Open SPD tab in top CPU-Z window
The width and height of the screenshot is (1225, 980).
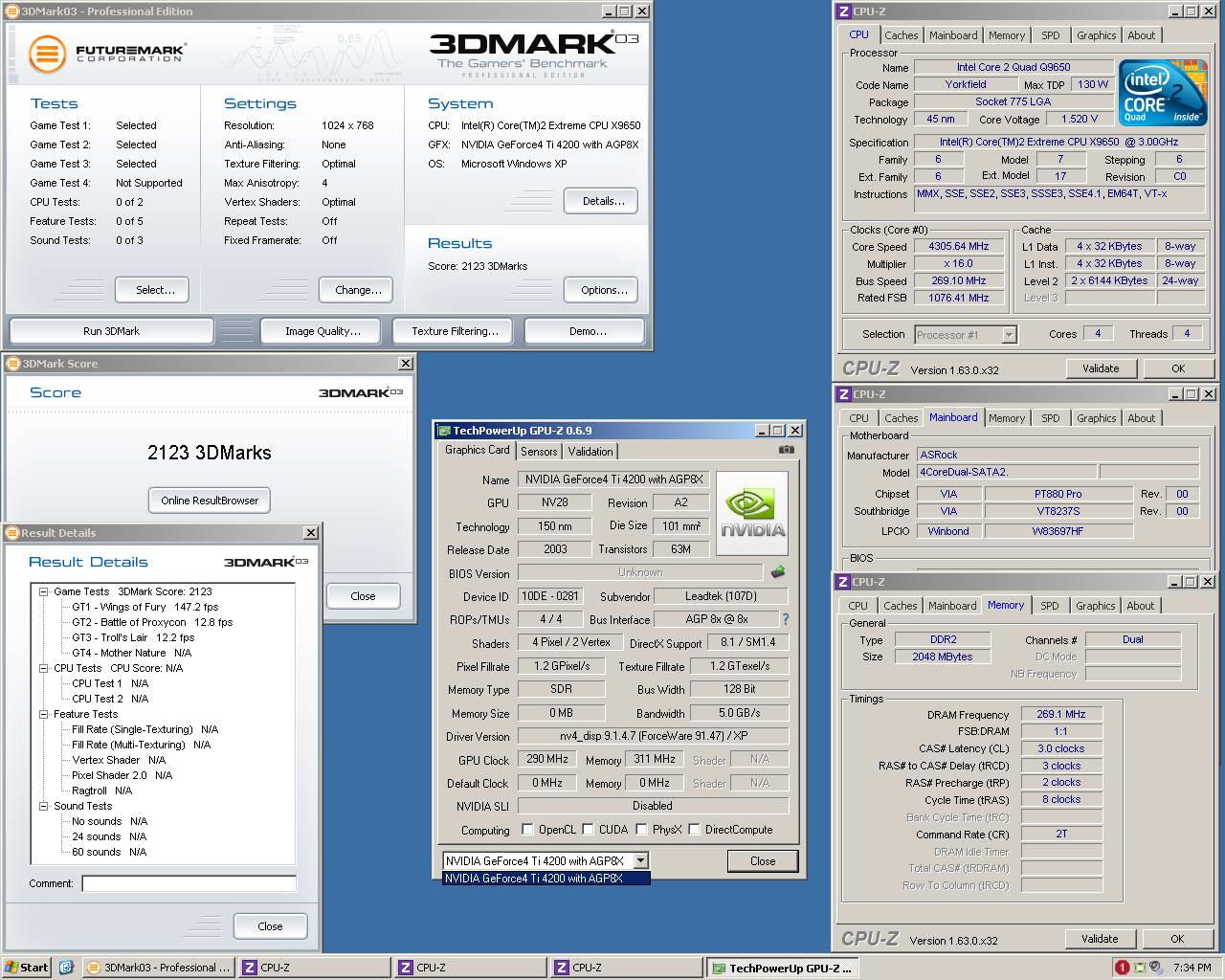(1051, 35)
